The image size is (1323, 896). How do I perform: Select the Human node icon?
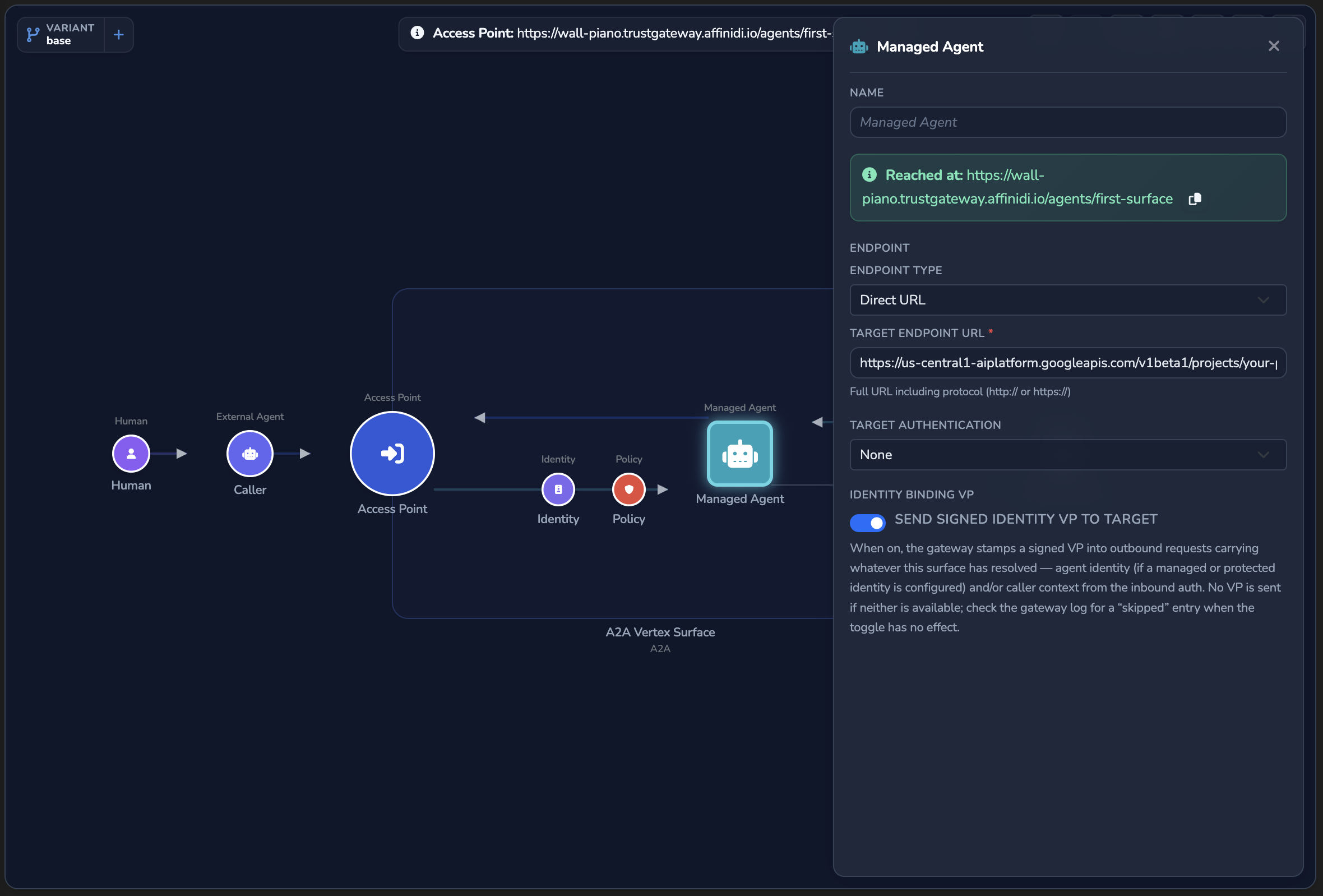coord(131,454)
